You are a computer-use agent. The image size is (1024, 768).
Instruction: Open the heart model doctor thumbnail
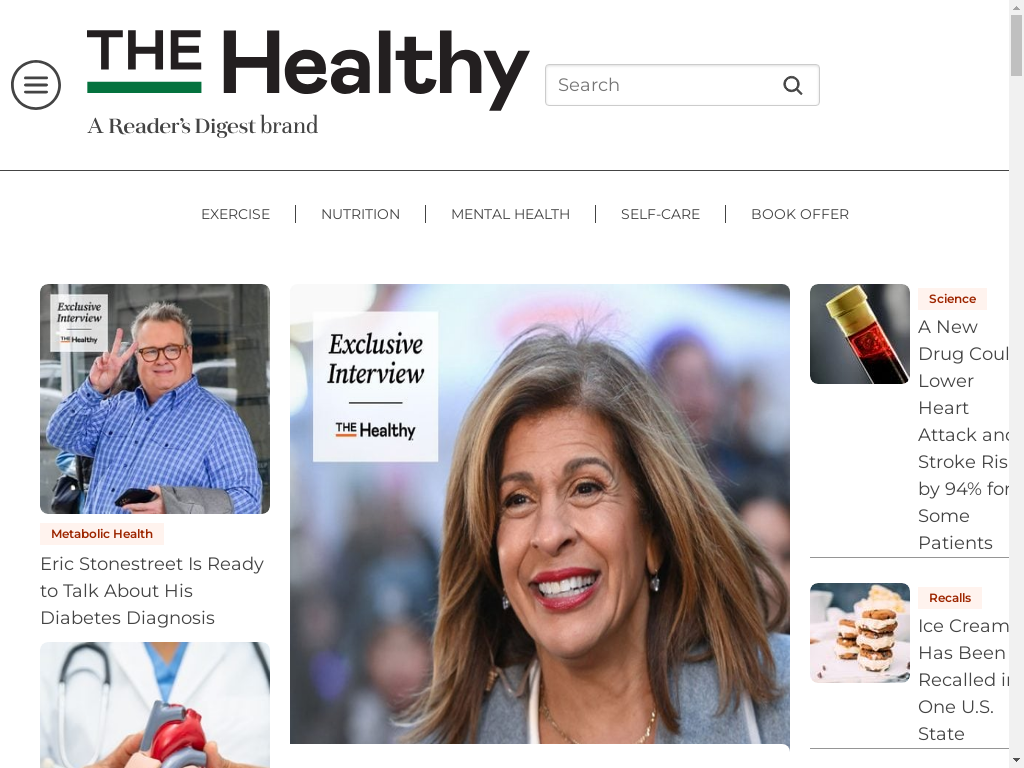click(155, 705)
